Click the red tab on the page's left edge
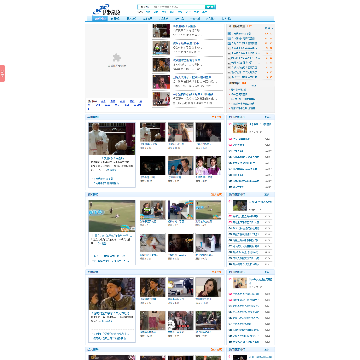The height and width of the screenshot is (360, 360). click(x=2, y=73)
